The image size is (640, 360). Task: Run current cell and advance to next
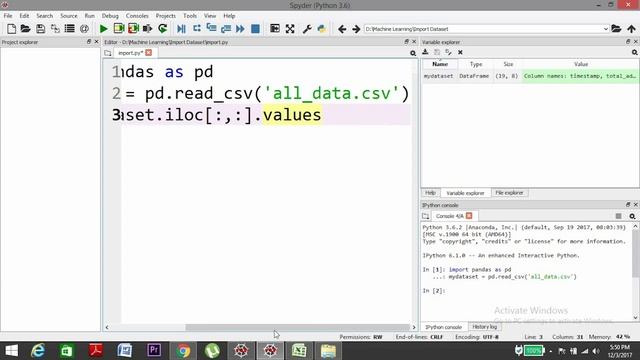tap(133, 29)
